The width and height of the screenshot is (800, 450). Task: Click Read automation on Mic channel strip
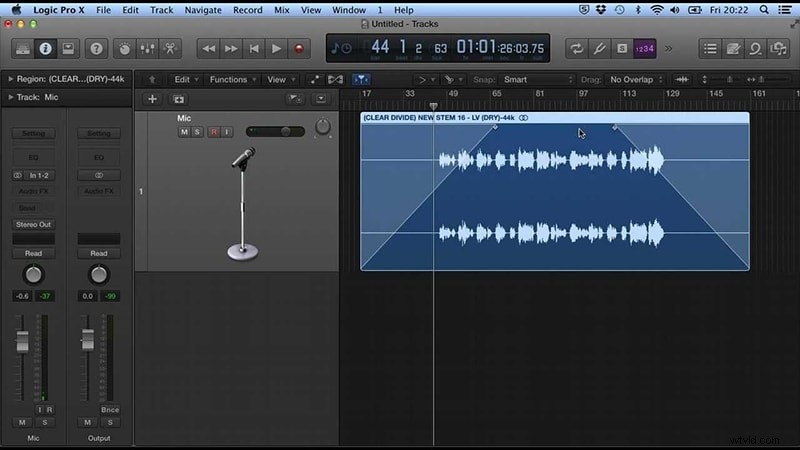33,254
